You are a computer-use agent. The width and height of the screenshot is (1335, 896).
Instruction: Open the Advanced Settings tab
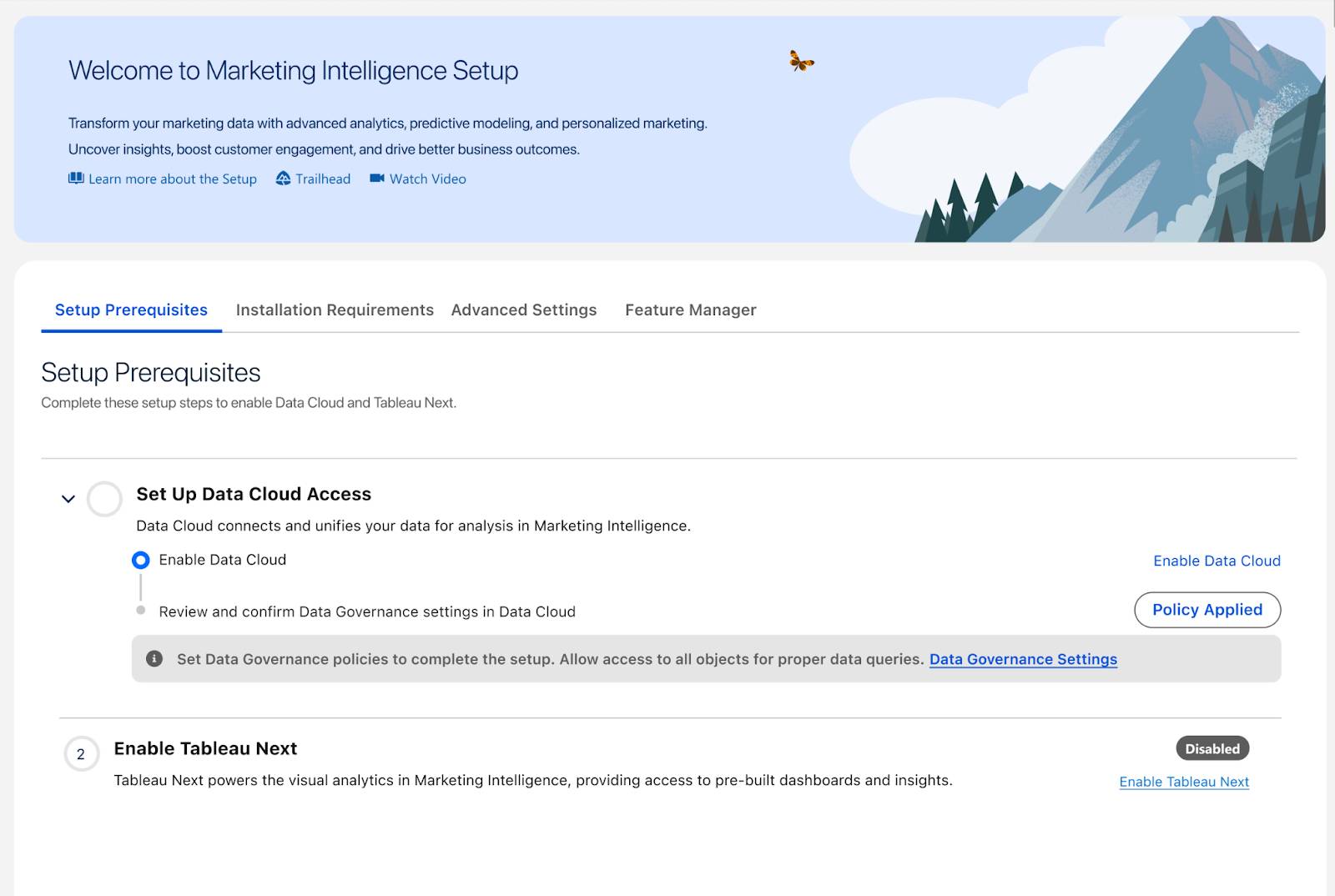(524, 310)
